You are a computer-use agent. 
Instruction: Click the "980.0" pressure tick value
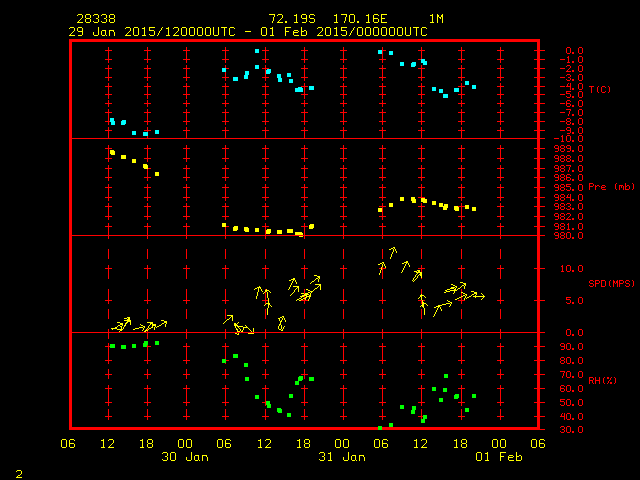click(x=569, y=236)
